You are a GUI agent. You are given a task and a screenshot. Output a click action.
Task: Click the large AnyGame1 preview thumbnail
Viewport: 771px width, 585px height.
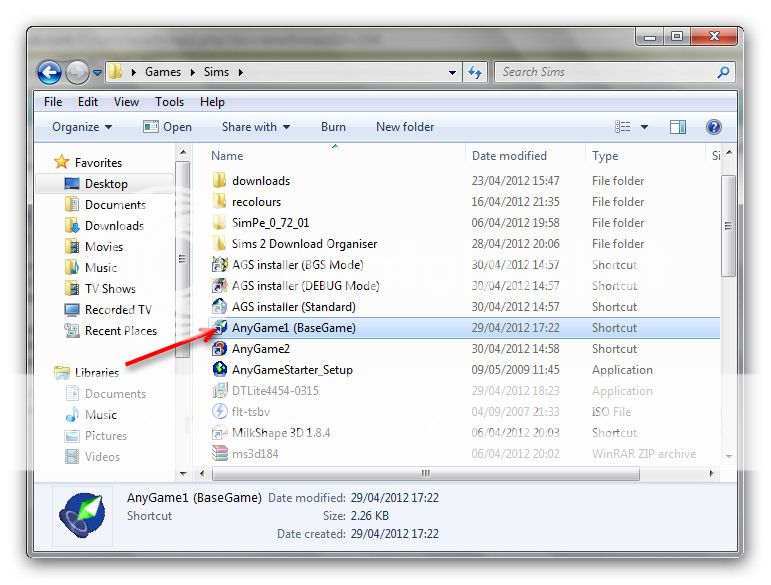click(x=82, y=516)
